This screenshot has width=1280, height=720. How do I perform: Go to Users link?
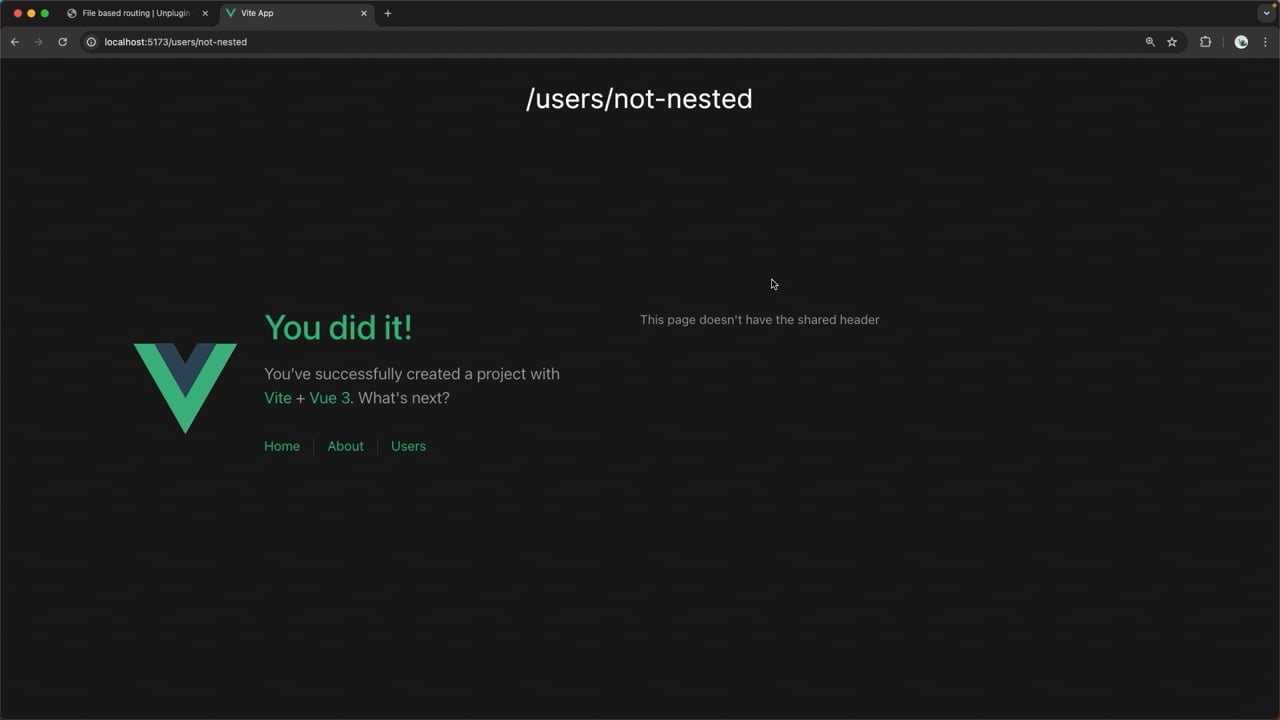(x=408, y=446)
